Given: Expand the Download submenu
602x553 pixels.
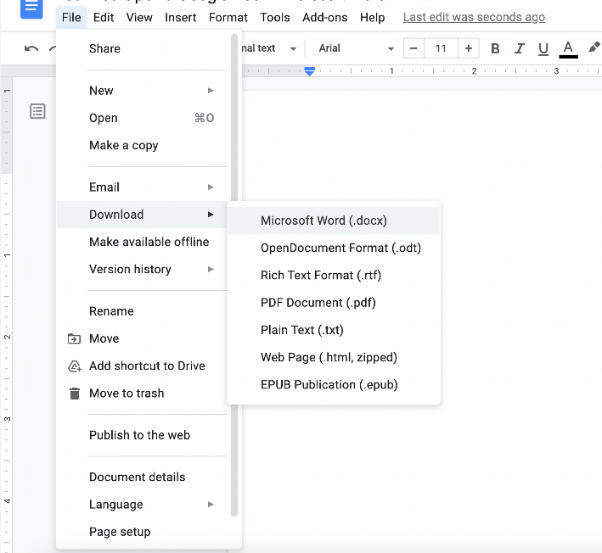Looking at the screenshot, I should [x=143, y=215].
